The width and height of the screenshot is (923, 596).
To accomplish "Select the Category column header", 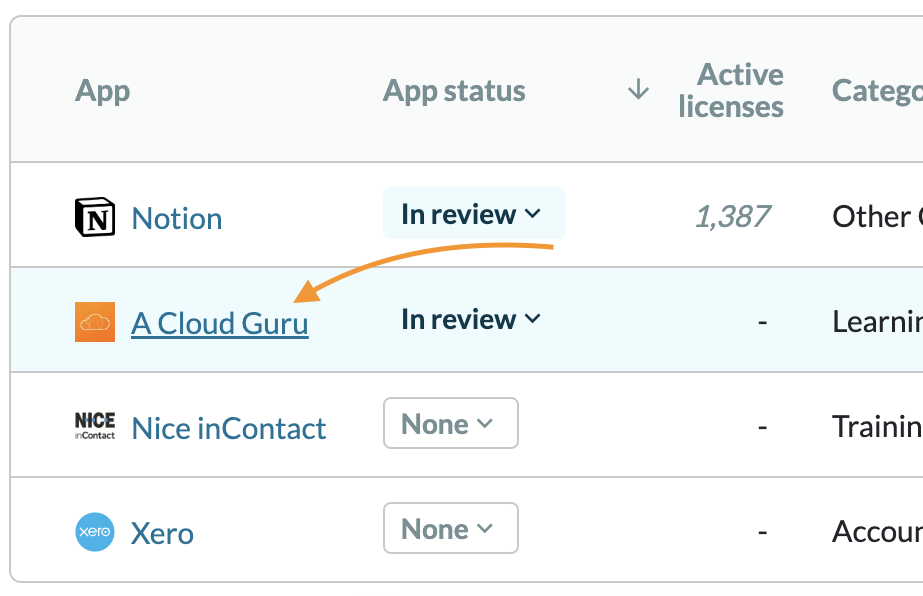I will pos(876,91).
